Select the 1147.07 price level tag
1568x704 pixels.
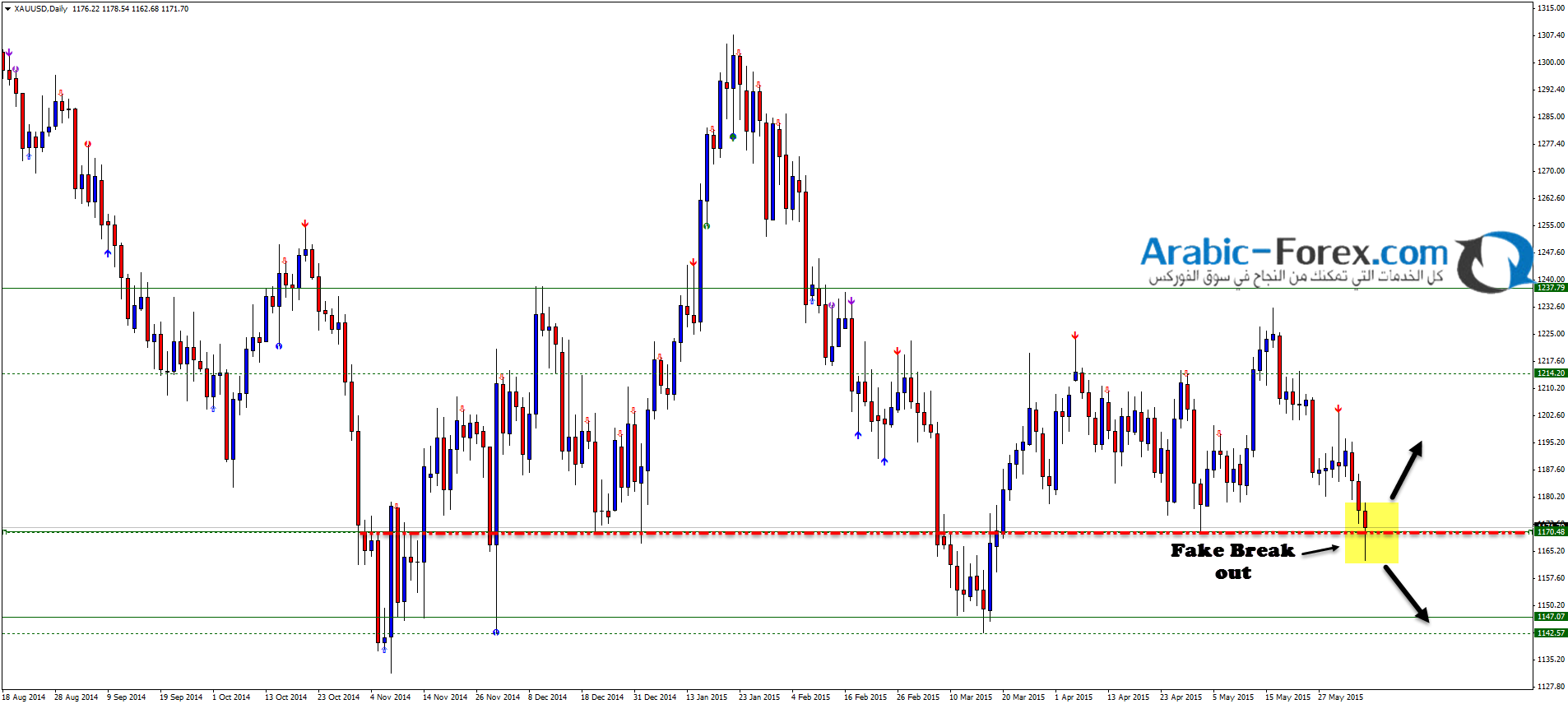pyautogui.click(x=1551, y=617)
